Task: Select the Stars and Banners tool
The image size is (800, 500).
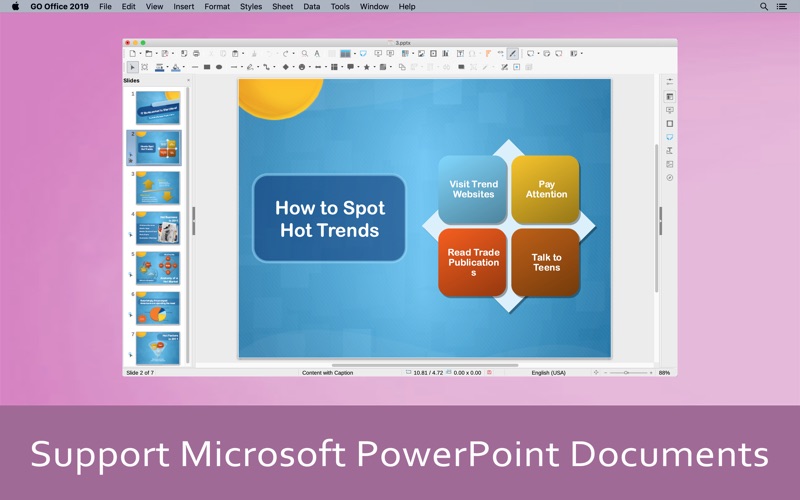Action: 367,67
